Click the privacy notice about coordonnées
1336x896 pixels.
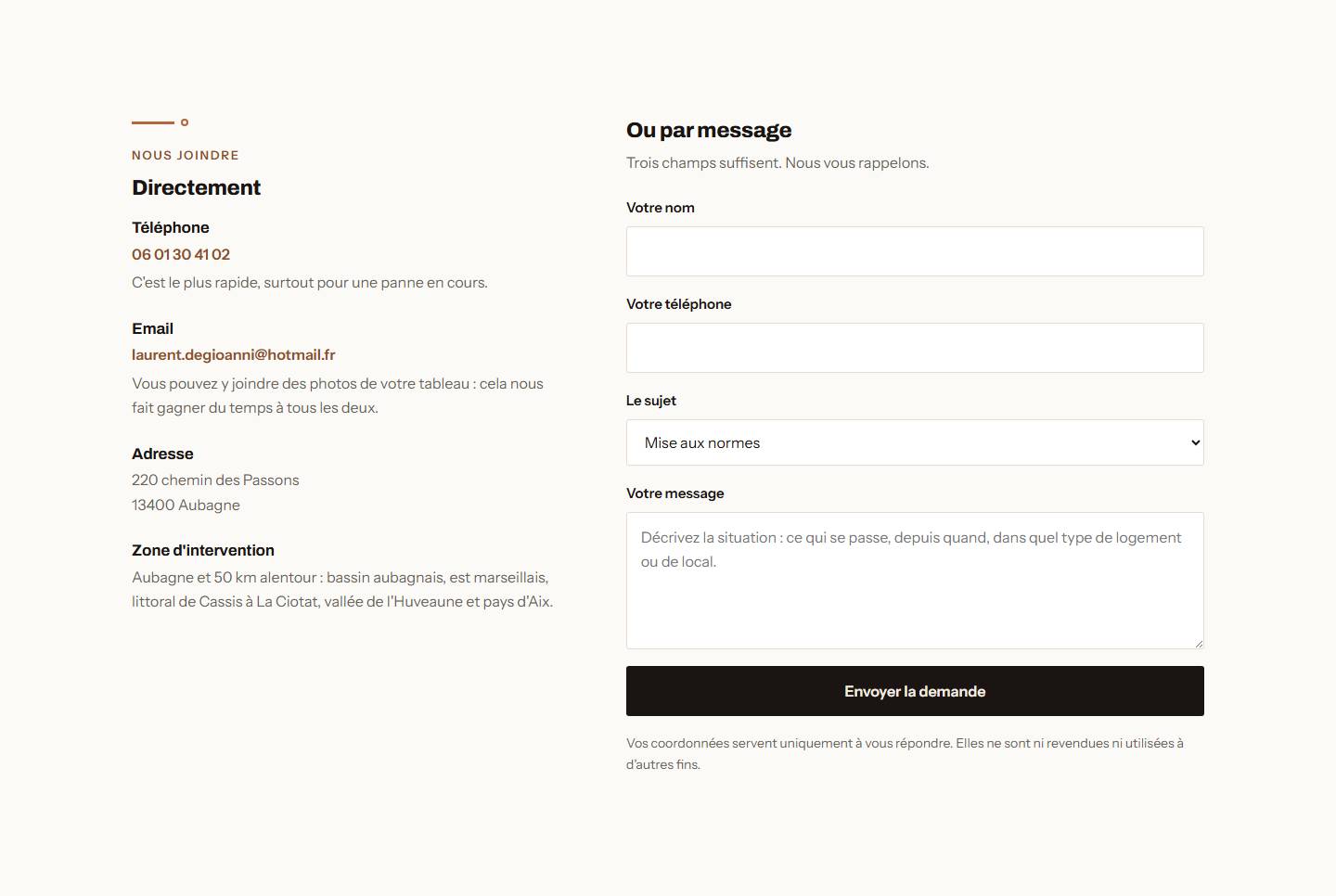click(x=905, y=753)
